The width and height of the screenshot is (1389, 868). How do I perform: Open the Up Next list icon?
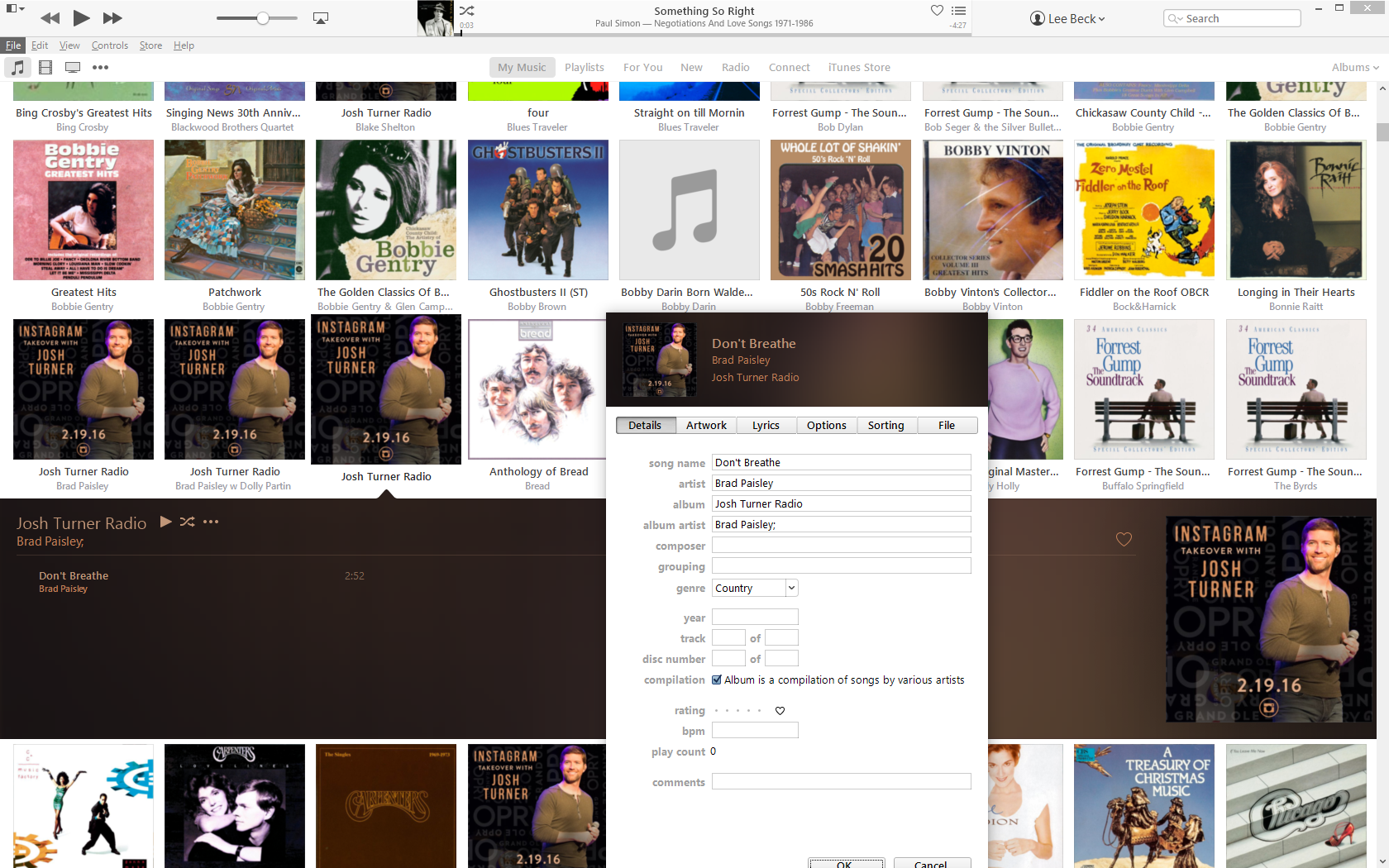pos(958,11)
